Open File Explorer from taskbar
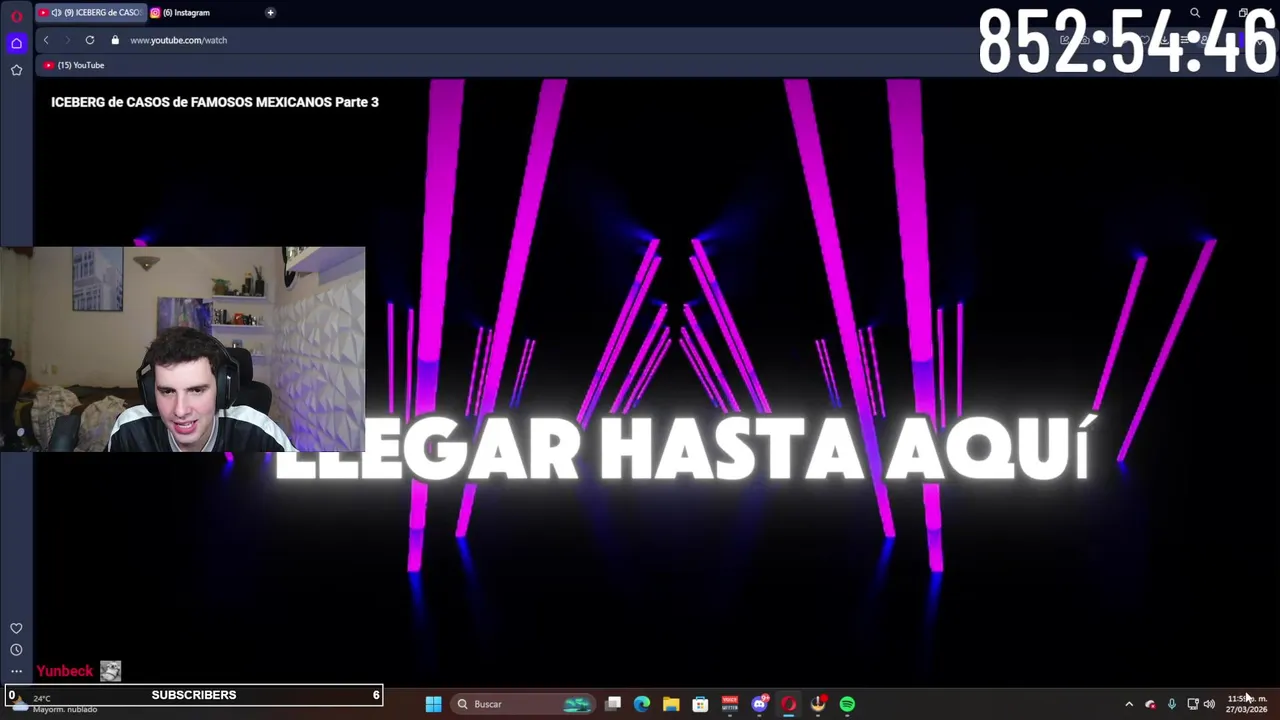 671,704
